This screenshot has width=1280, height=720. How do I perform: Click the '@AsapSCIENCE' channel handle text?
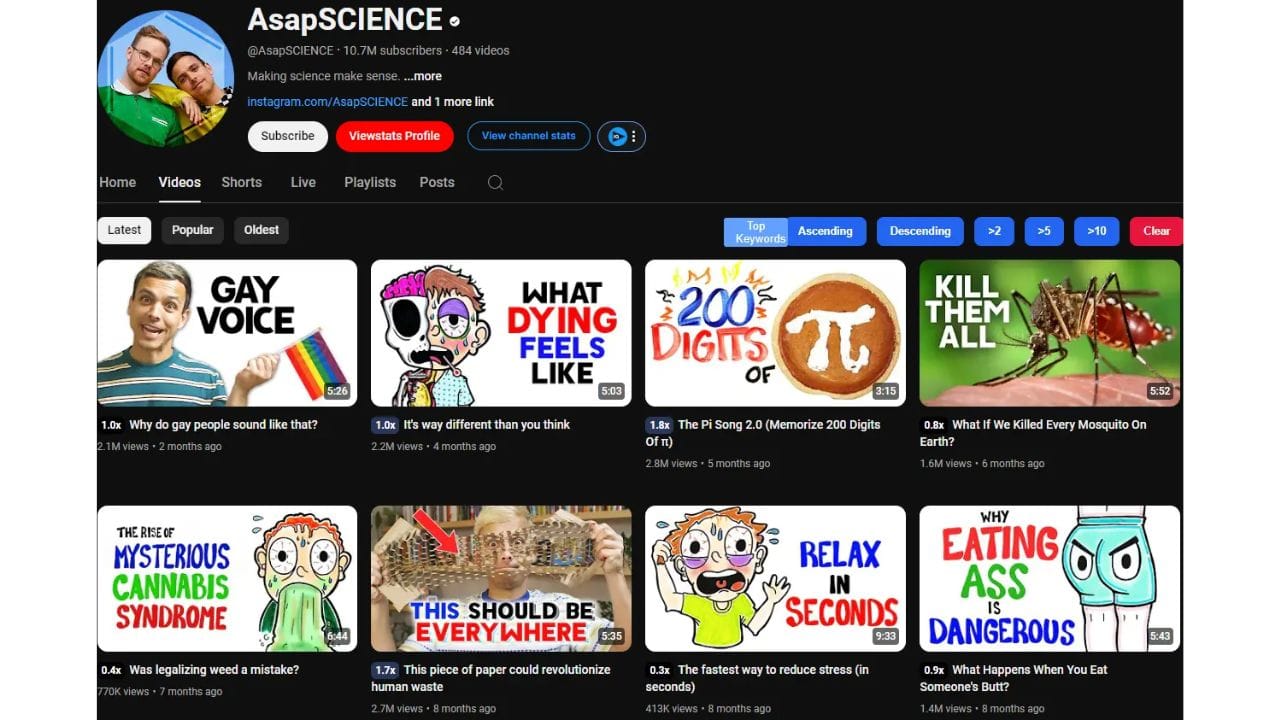point(290,50)
